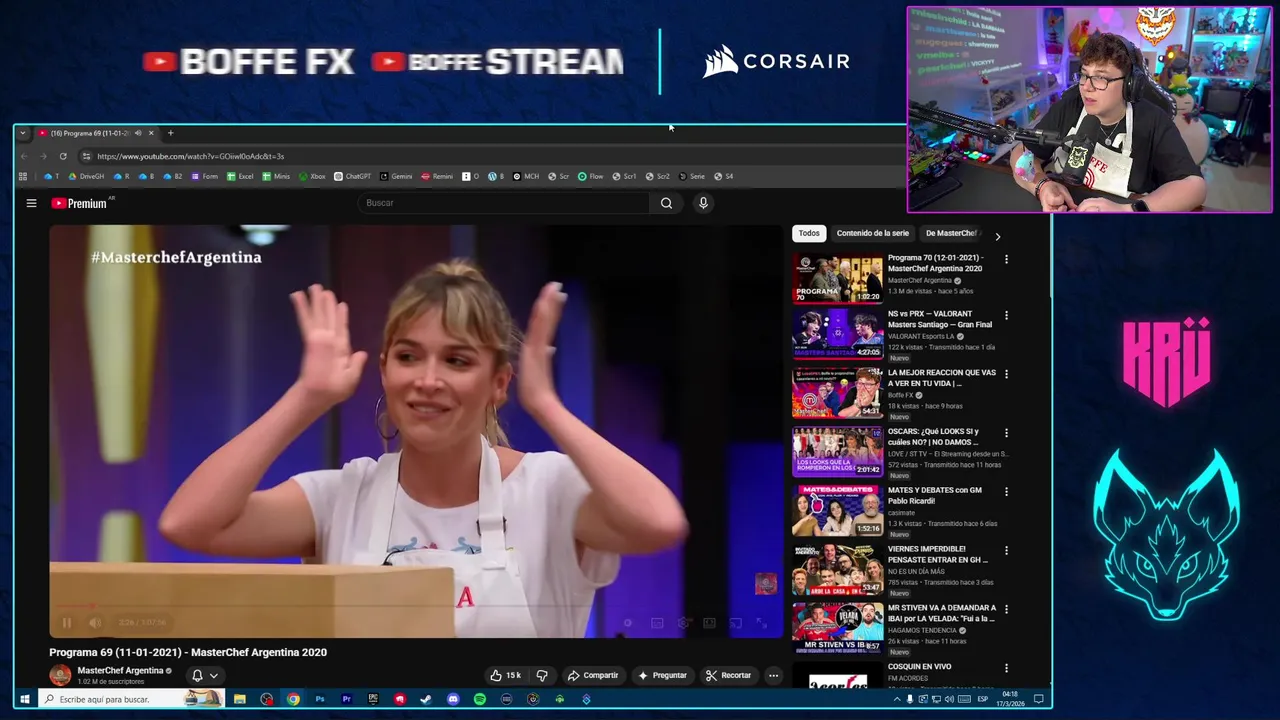
Task: Toggle channel notification bell
Action: [x=197, y=675]
